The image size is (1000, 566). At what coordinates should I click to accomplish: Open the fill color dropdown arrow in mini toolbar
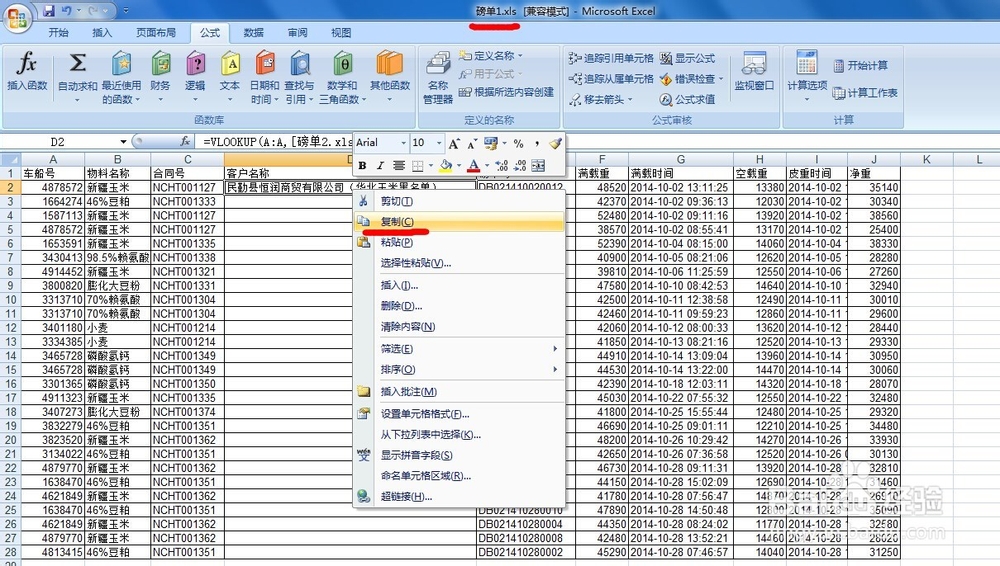click(458, 166)
